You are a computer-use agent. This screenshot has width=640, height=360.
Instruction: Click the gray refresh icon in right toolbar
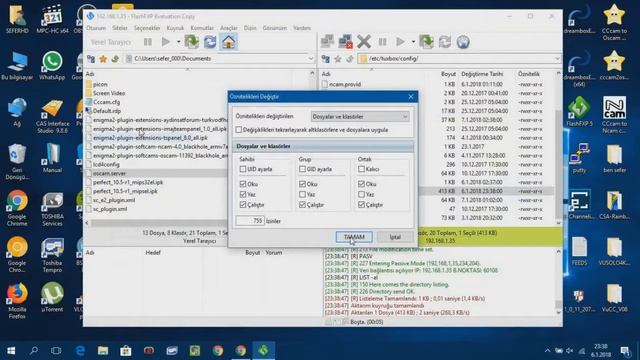tap(444, 42)
